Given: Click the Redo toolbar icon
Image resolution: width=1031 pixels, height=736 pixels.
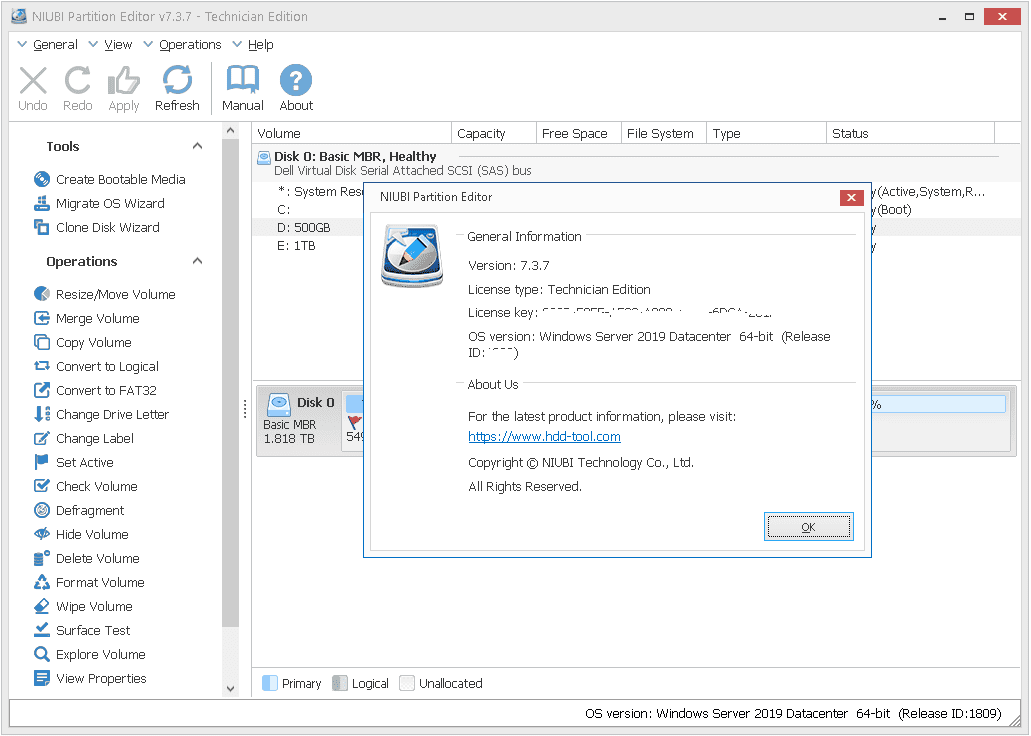Looking at the screenshot, I should click(x=78, y=81).
